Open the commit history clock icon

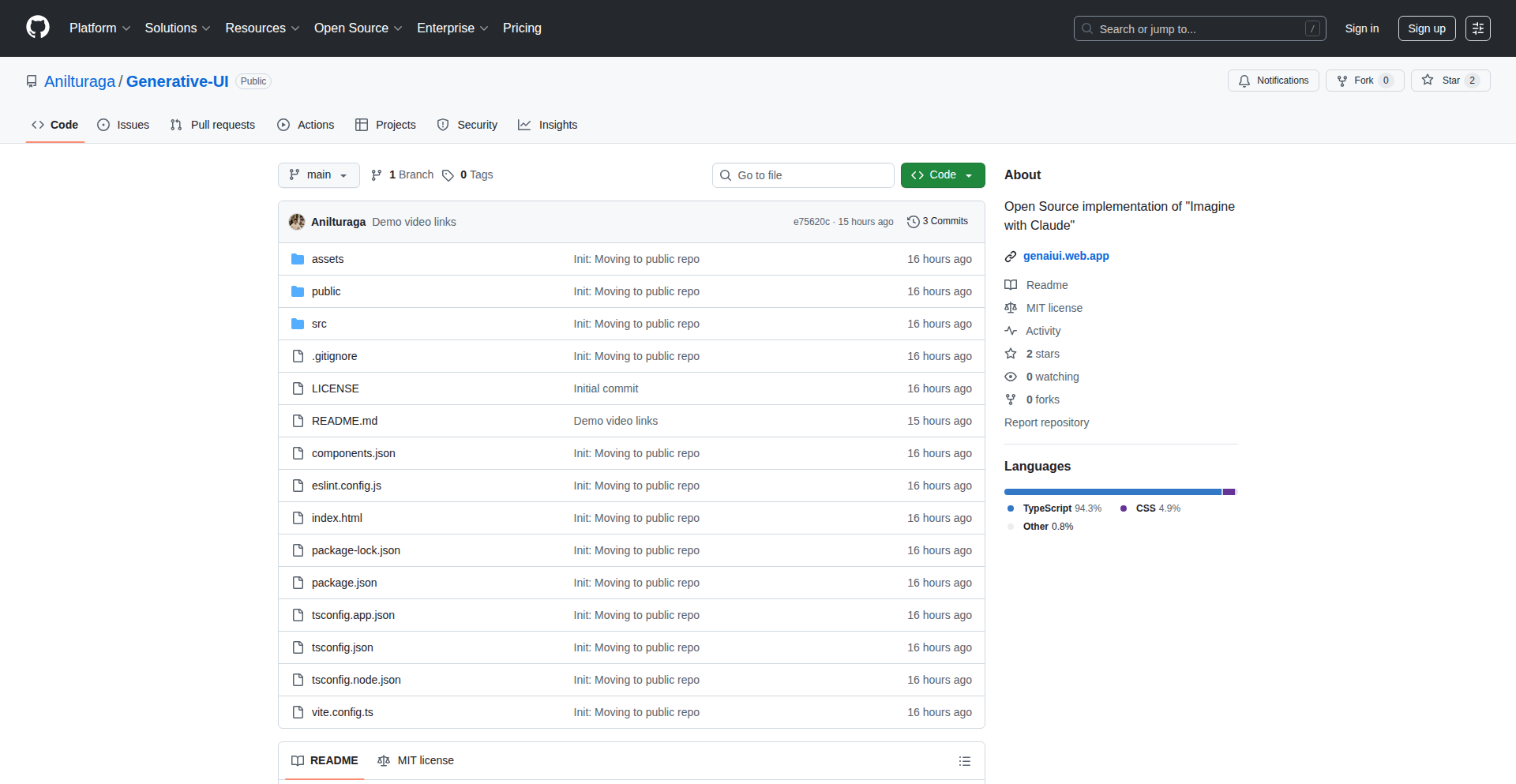pos(914,221)
